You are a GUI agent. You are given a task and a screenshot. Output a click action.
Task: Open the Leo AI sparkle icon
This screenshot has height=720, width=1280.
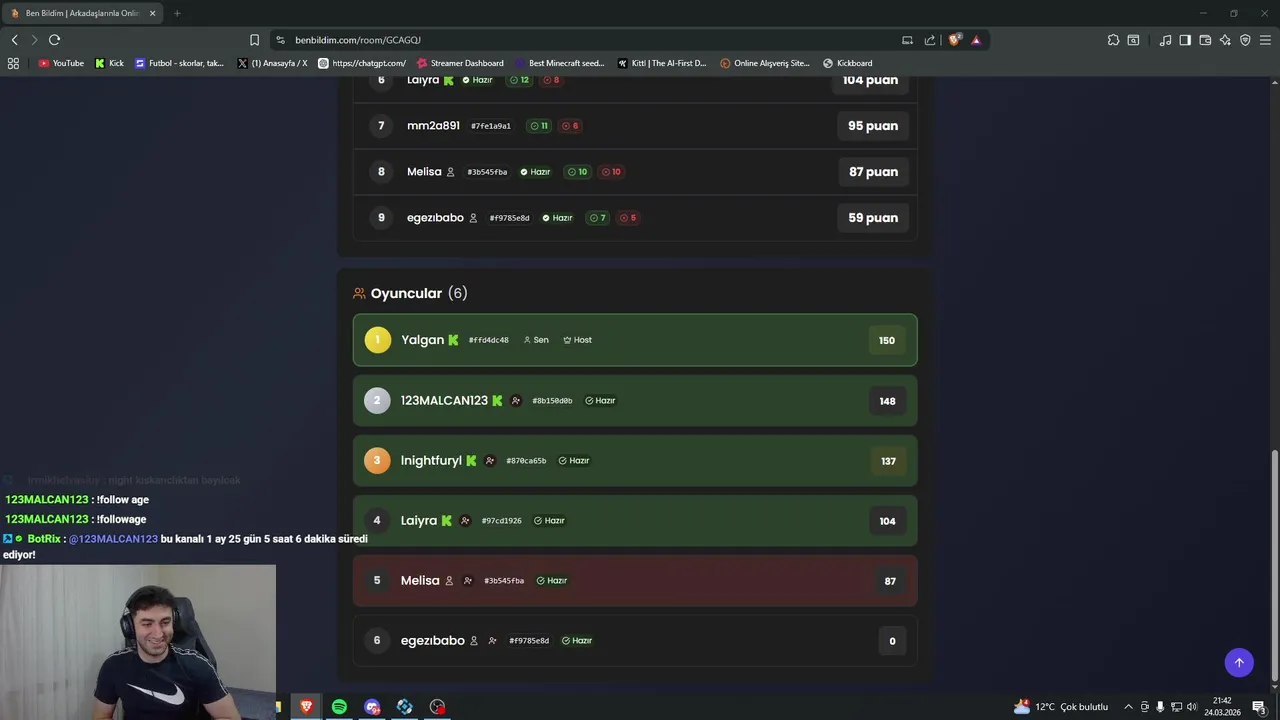[1225, 40]
